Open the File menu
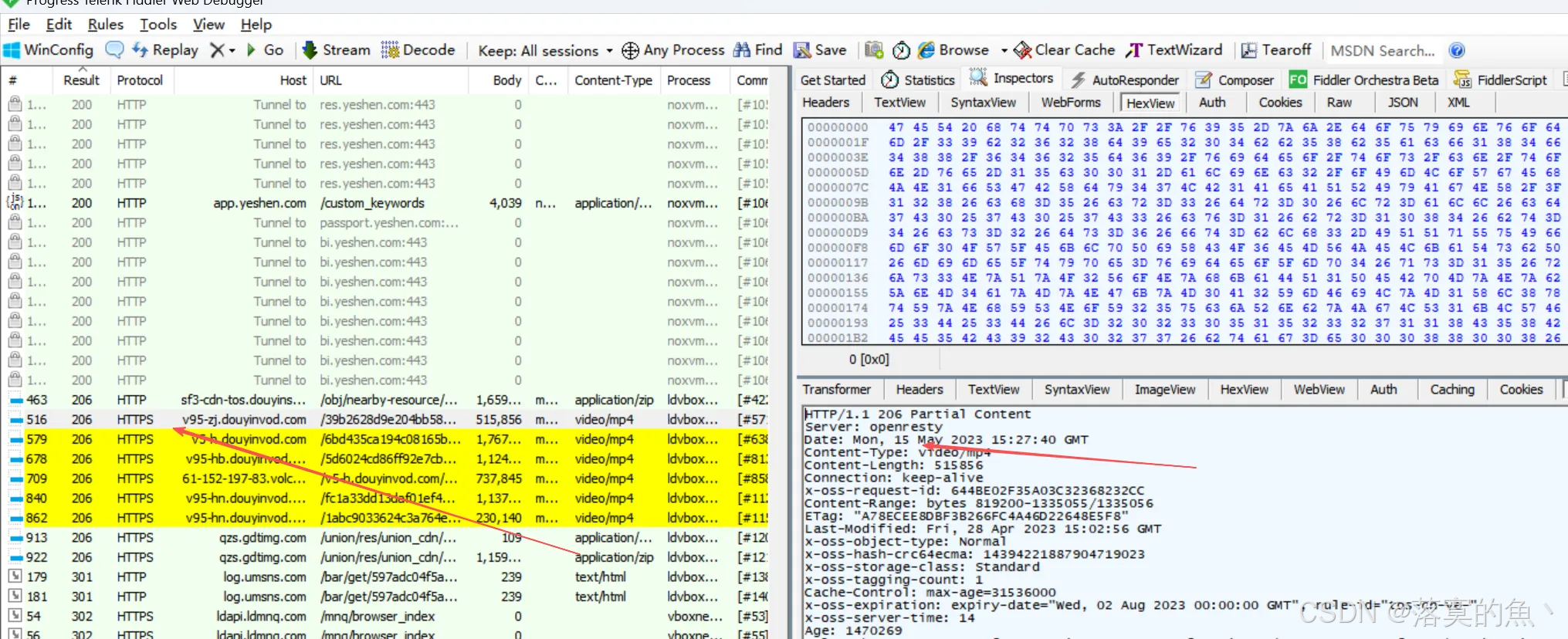 19,25
